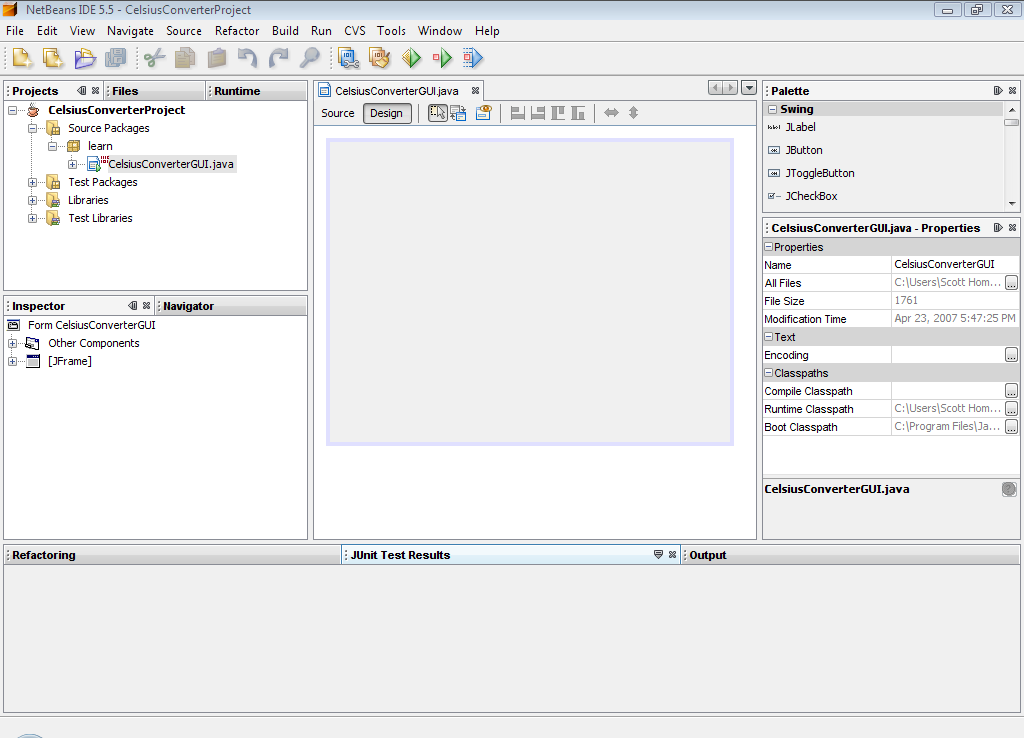Image resolution: width=1024 pixels, height=738 pixels.
Task: Expand the Libraries node in Projects
Action: (x=31, y=199)
